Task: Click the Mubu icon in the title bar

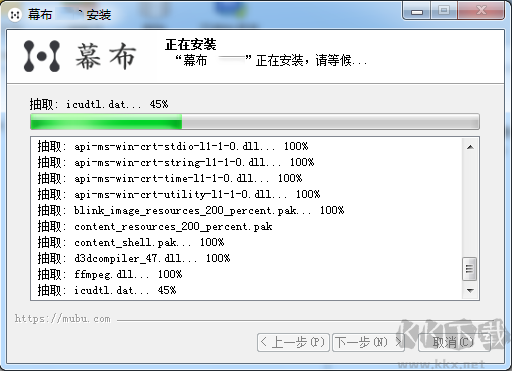Action: click(15, 15)
